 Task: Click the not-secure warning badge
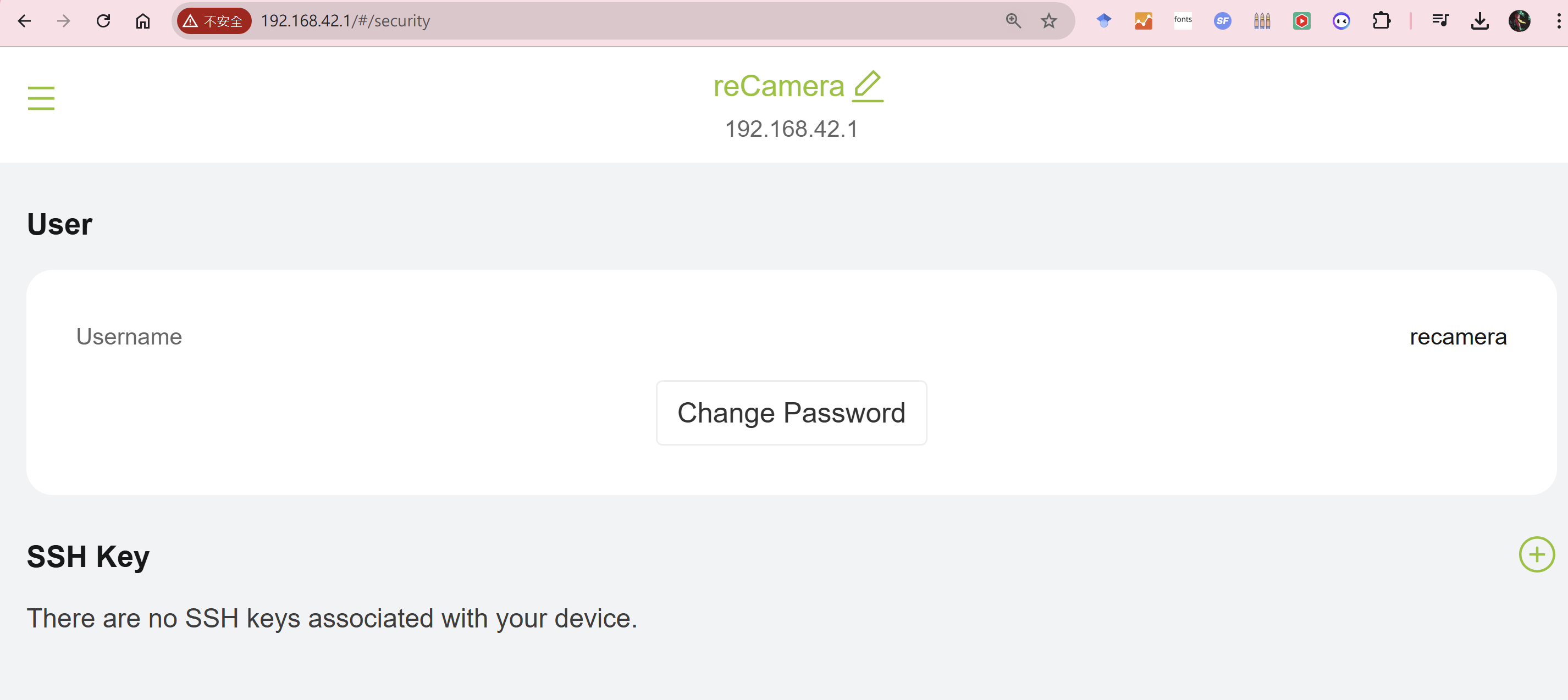click(x=214, y=21)
